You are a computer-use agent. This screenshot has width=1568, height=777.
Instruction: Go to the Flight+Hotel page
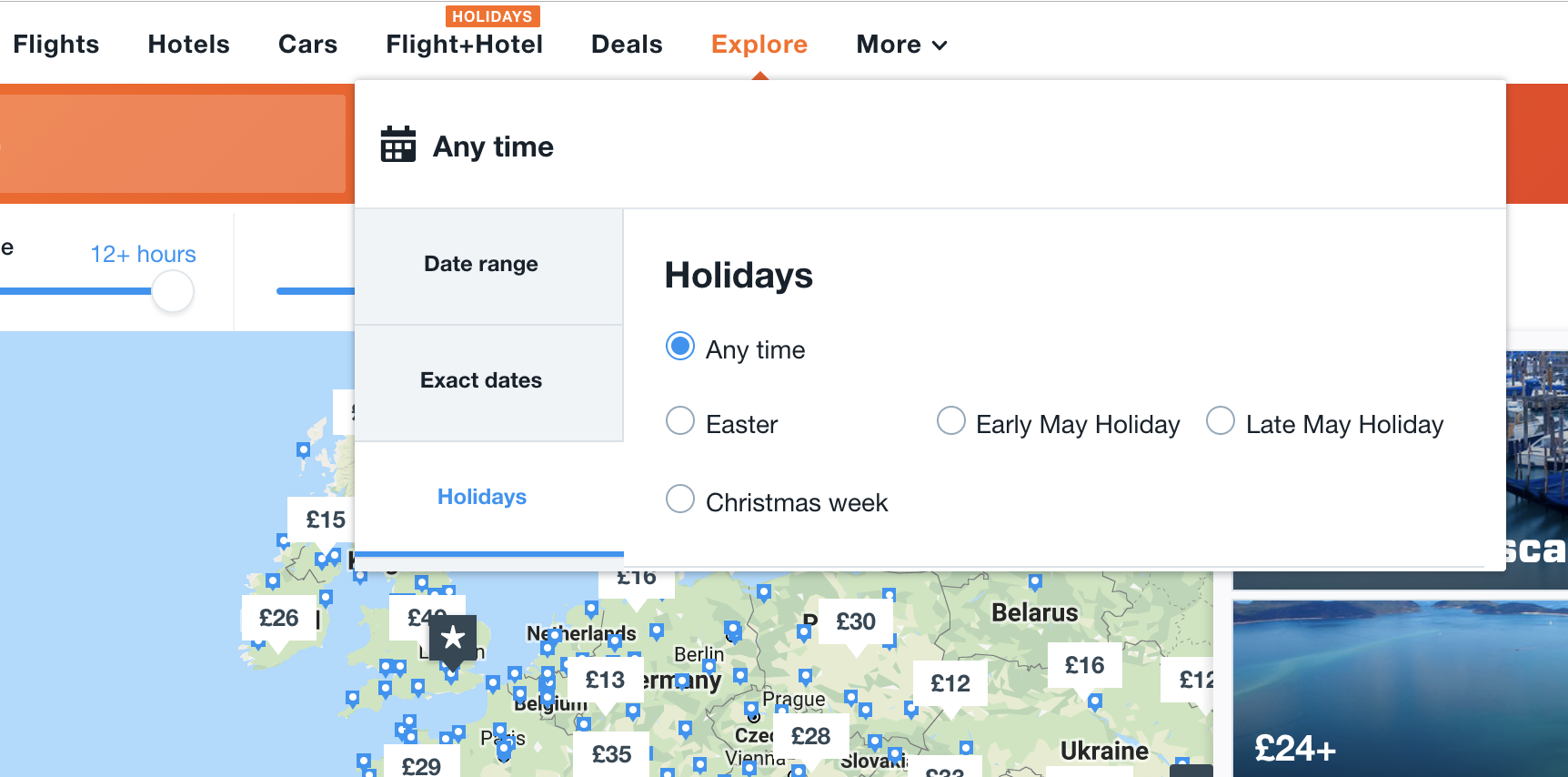click(464, 45)
